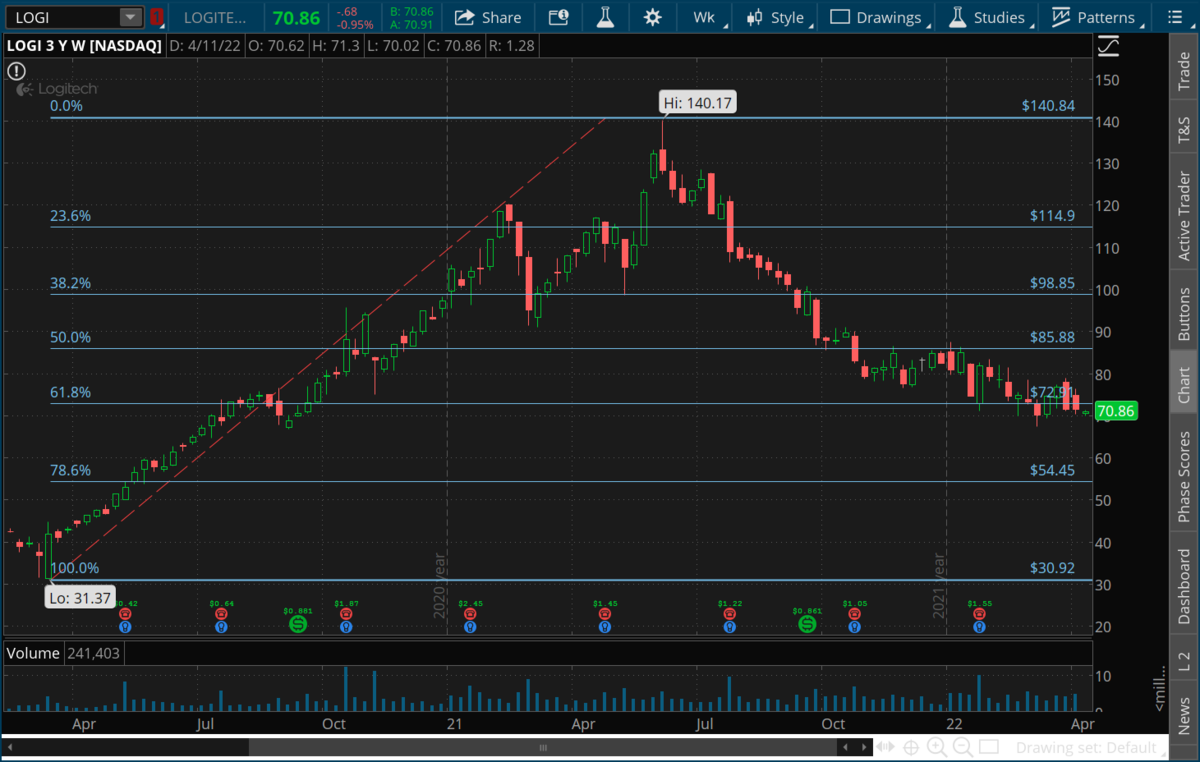Click the pan chart icon beside crosshair

coord(885,747)
